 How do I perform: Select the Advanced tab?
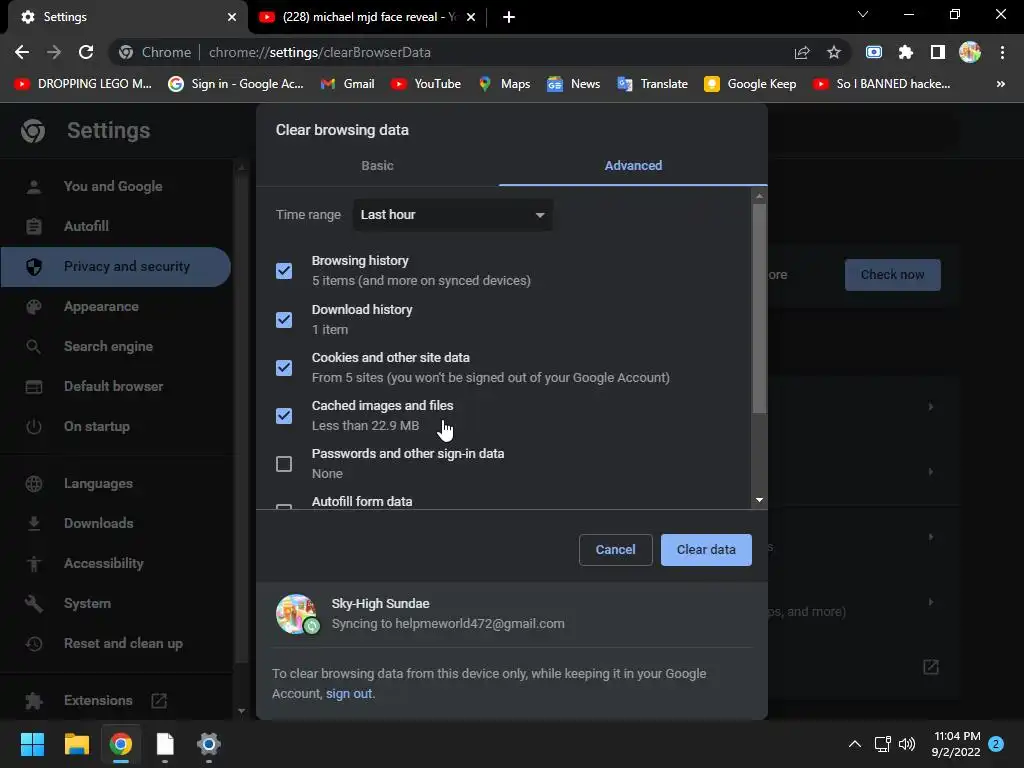click(633, 166)
